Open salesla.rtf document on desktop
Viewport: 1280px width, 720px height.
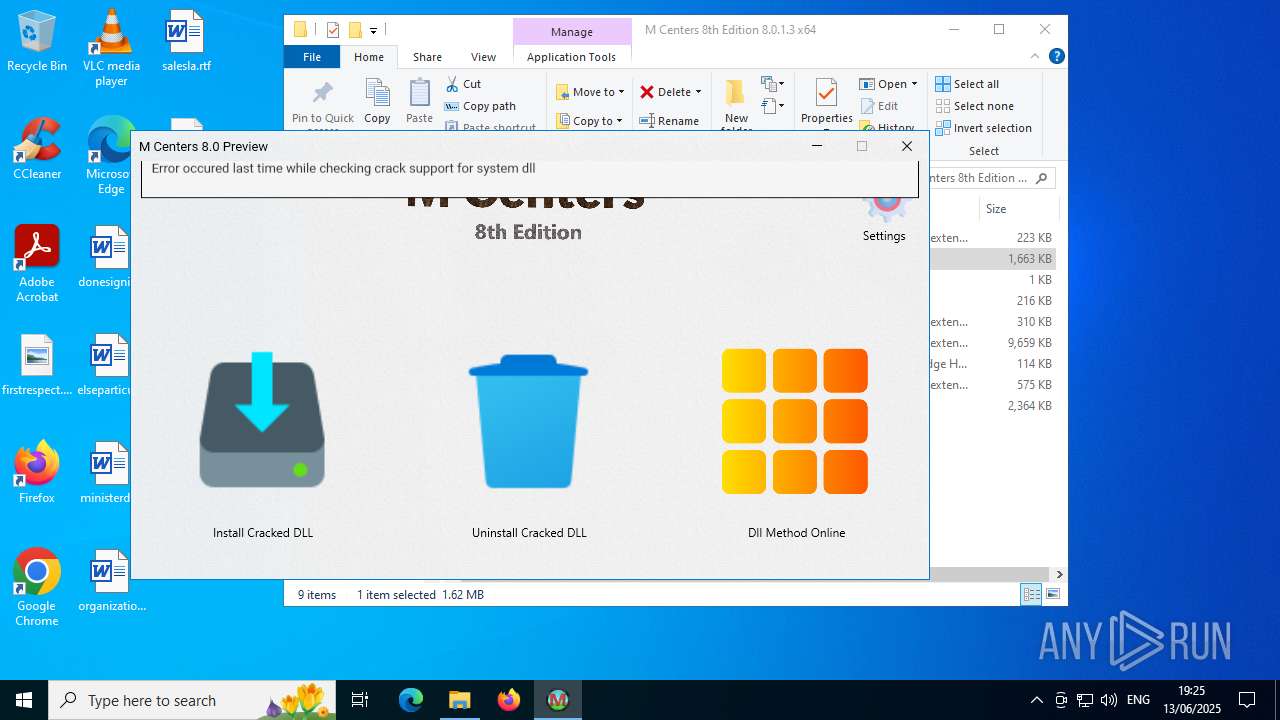[186, 43]
